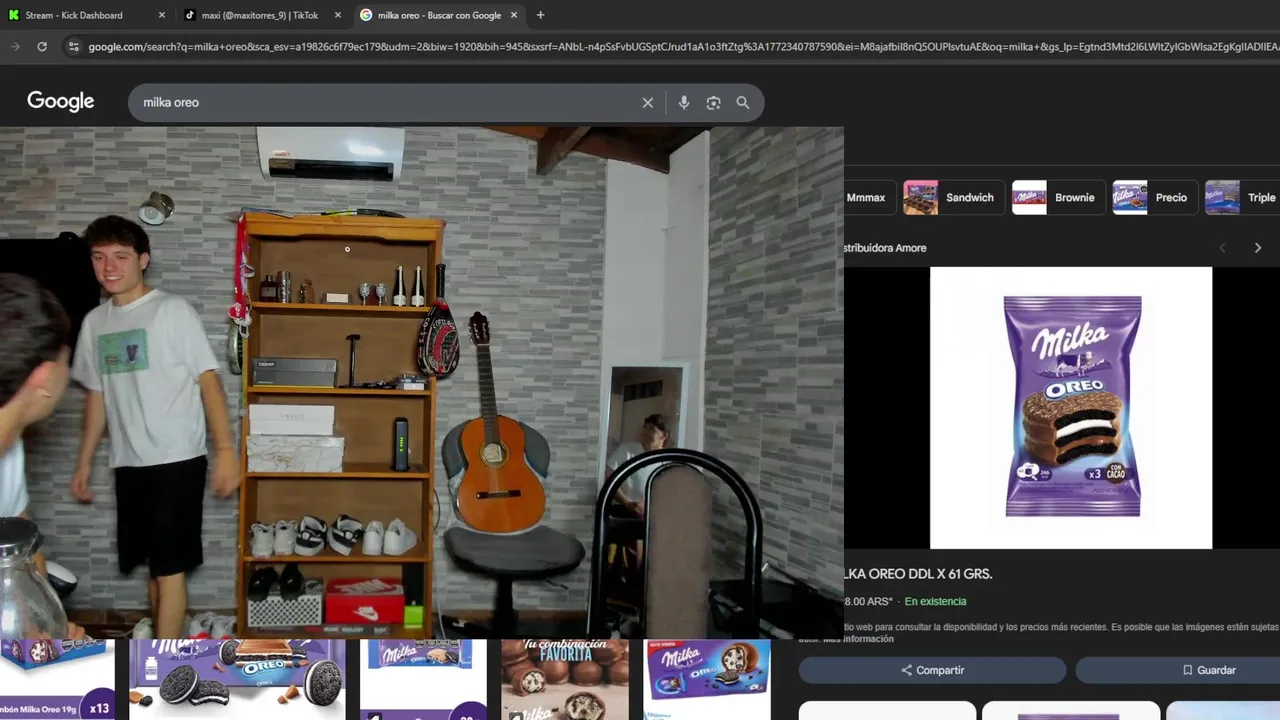
Task: Filter results by Triple chip
Action: pos(1243,198)
